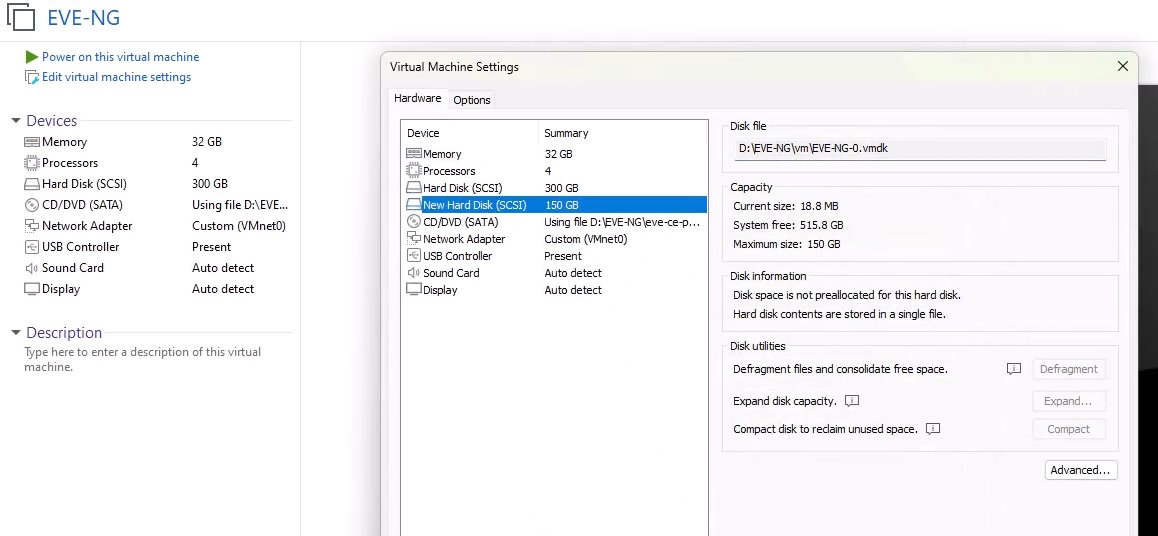1158x536 pixels.
Task: Click the Device column header
Action: (x=423, y=133)
